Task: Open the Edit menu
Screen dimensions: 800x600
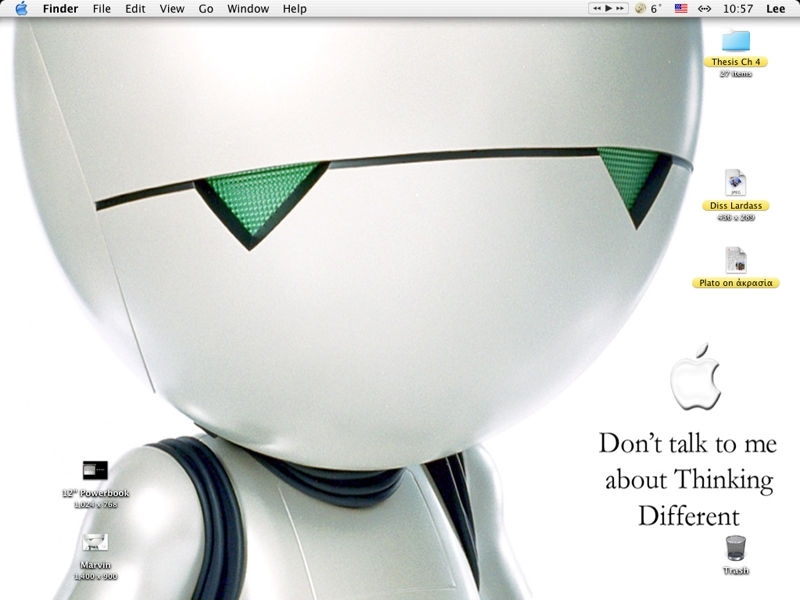Action: (x=135, y=9)
